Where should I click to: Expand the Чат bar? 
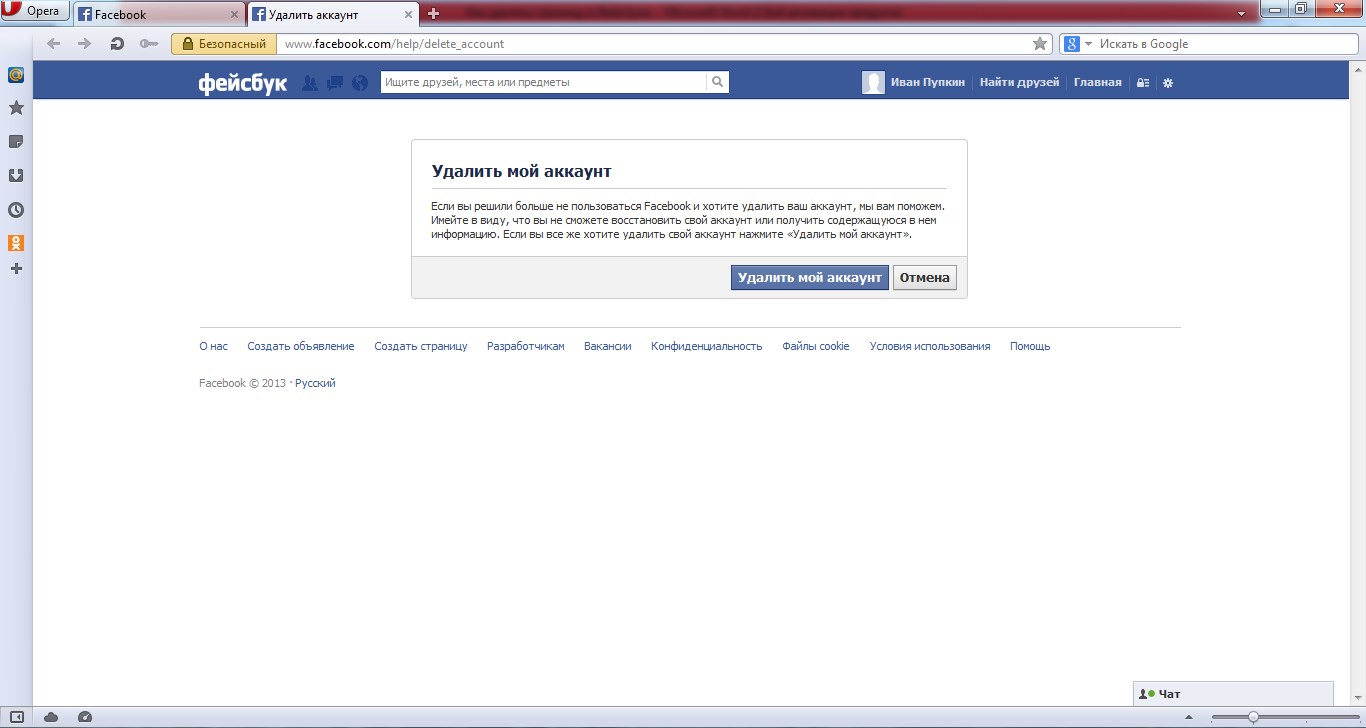pyautogui.click(x=1233, y=694)
